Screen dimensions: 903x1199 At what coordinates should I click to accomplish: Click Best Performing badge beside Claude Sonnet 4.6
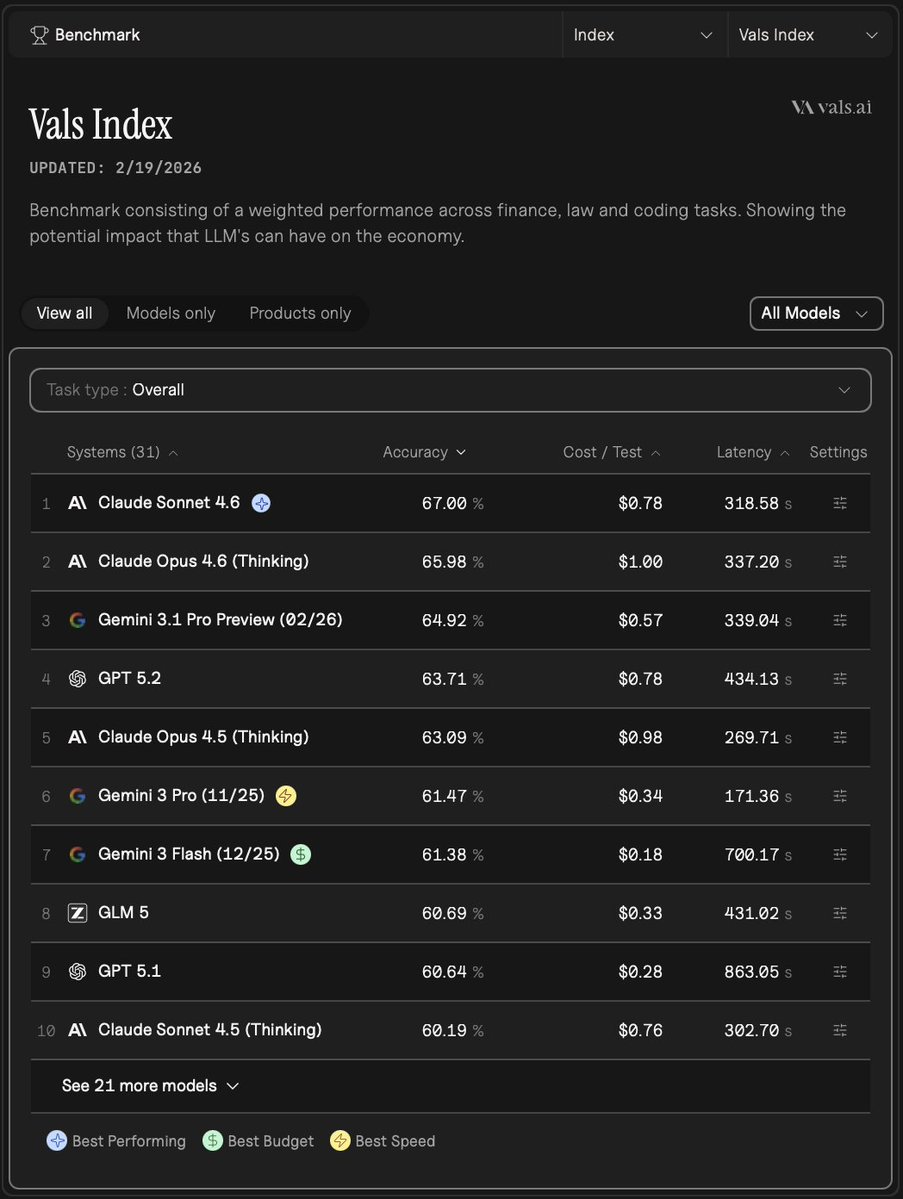pyautogui.click(x=261, y=503)
